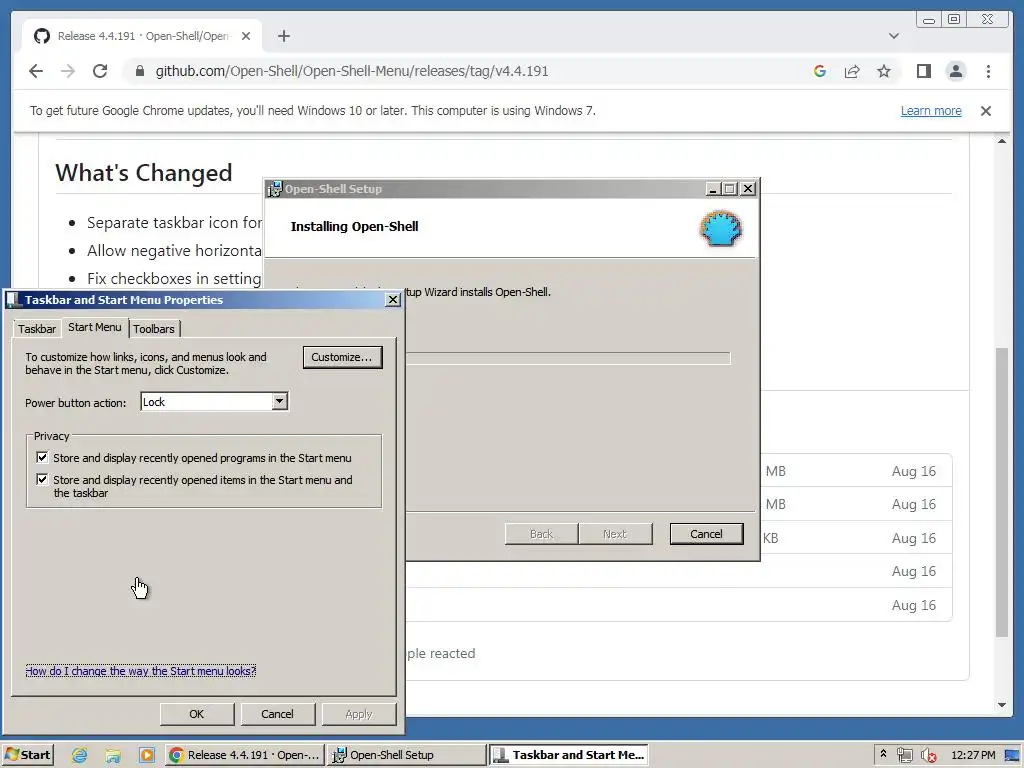Click the Start button
The height and width of the screenshot is (768, 1024).
(27, 755)
